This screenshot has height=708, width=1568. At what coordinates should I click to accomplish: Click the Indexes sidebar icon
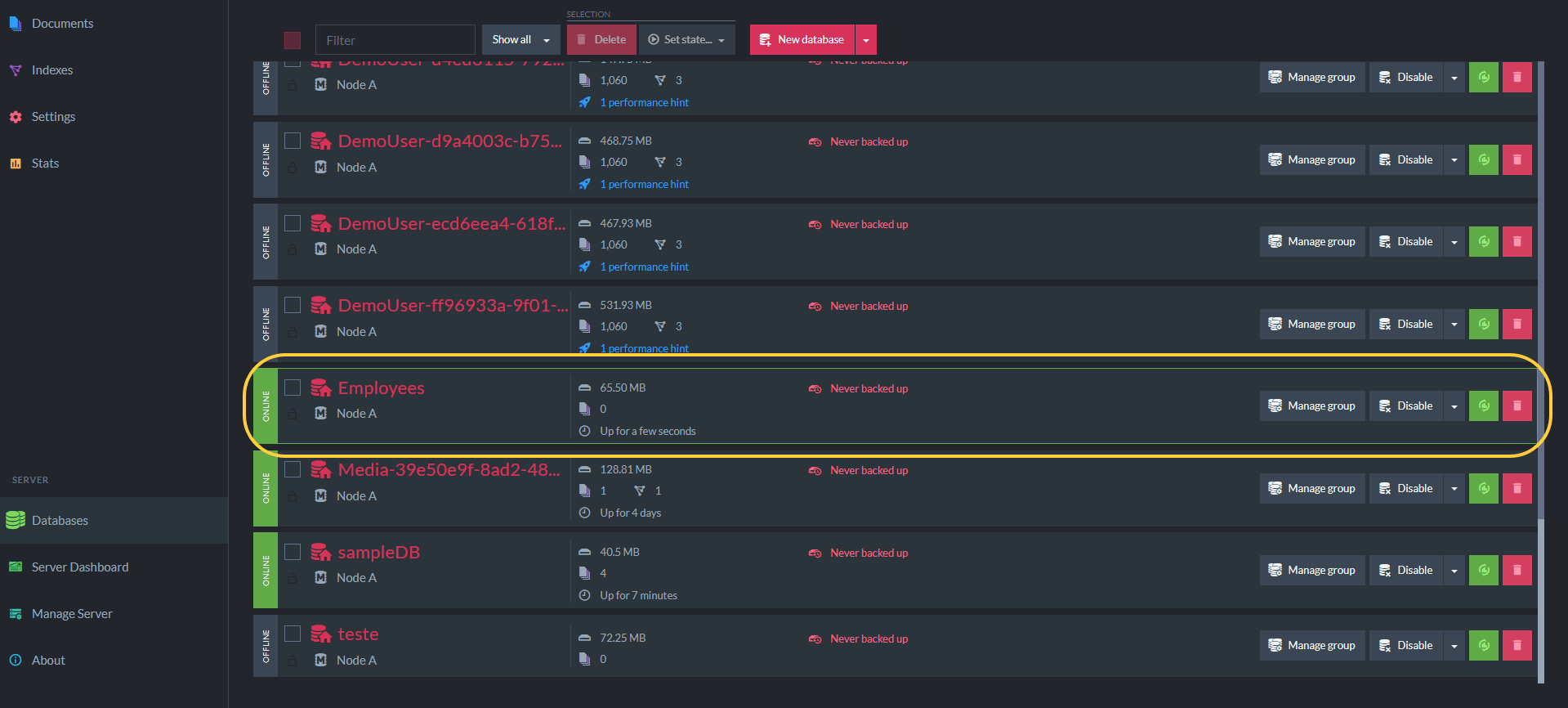pyautogui.click(x=15, y=70)
